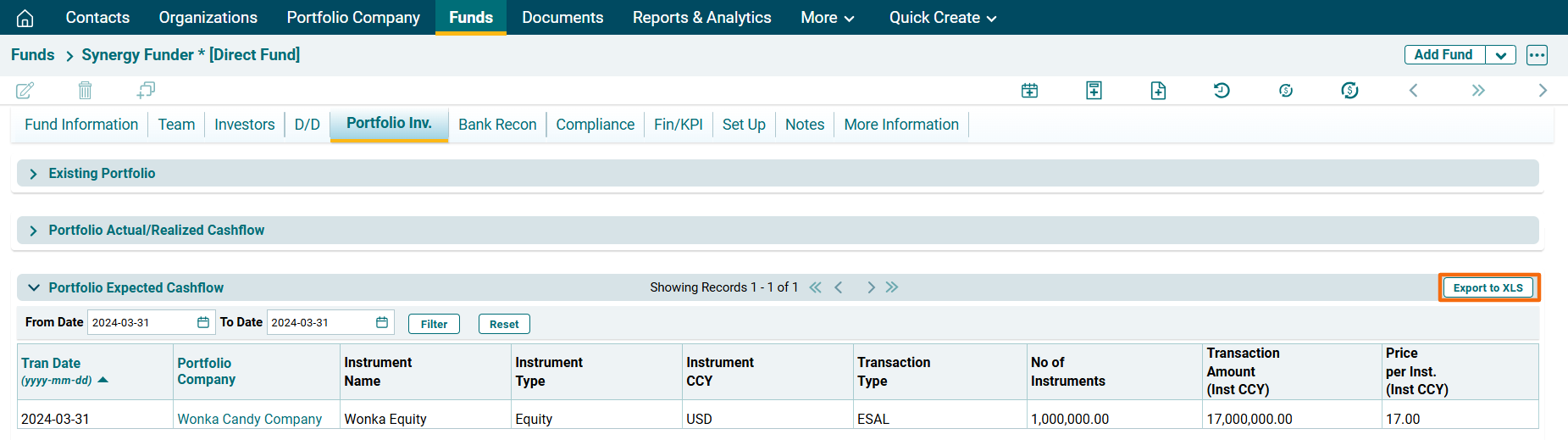Click the trash delete icon
Viewport: 1568px width, 440px height.
85,90
